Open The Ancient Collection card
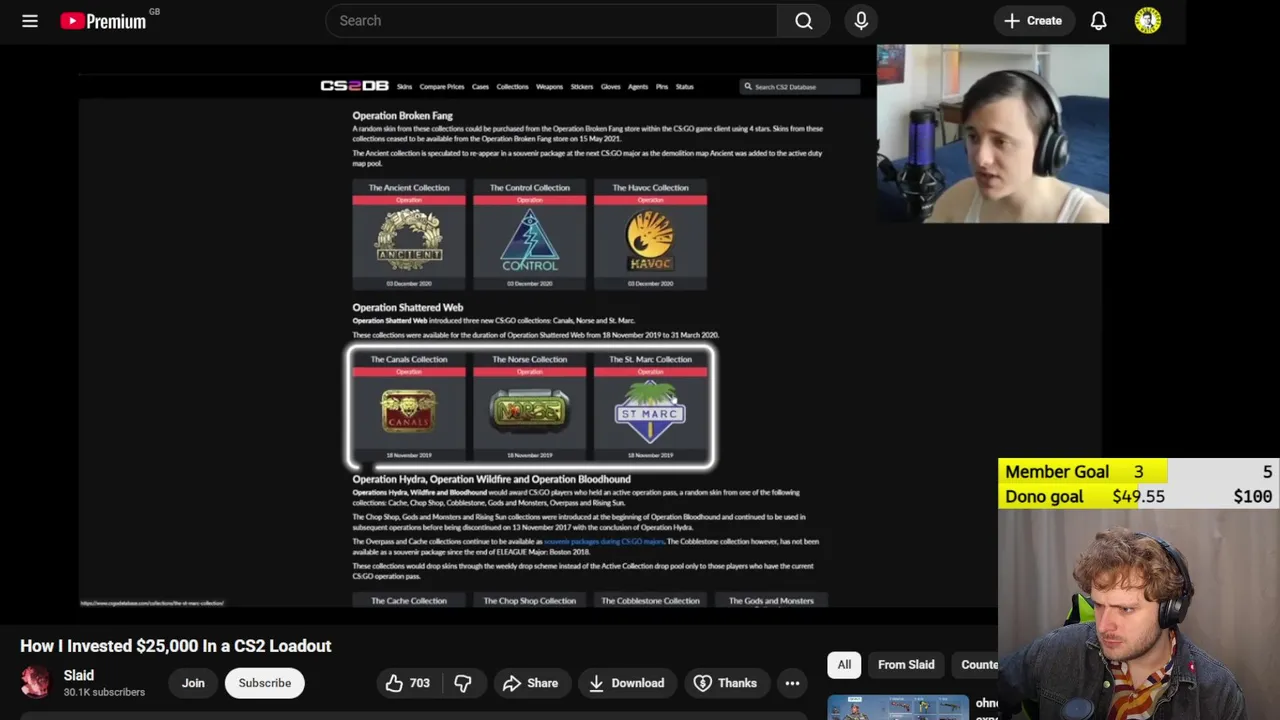The height and width of the screenshot is (720, 1280). 409,235
